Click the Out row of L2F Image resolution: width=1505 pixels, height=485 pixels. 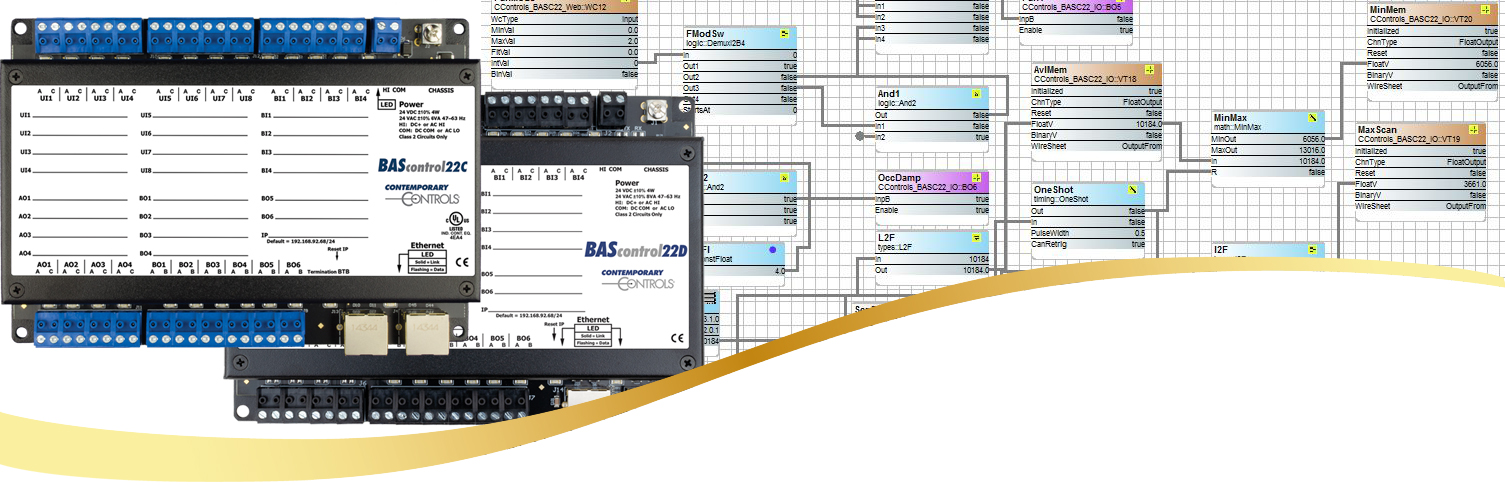point(932,270)
